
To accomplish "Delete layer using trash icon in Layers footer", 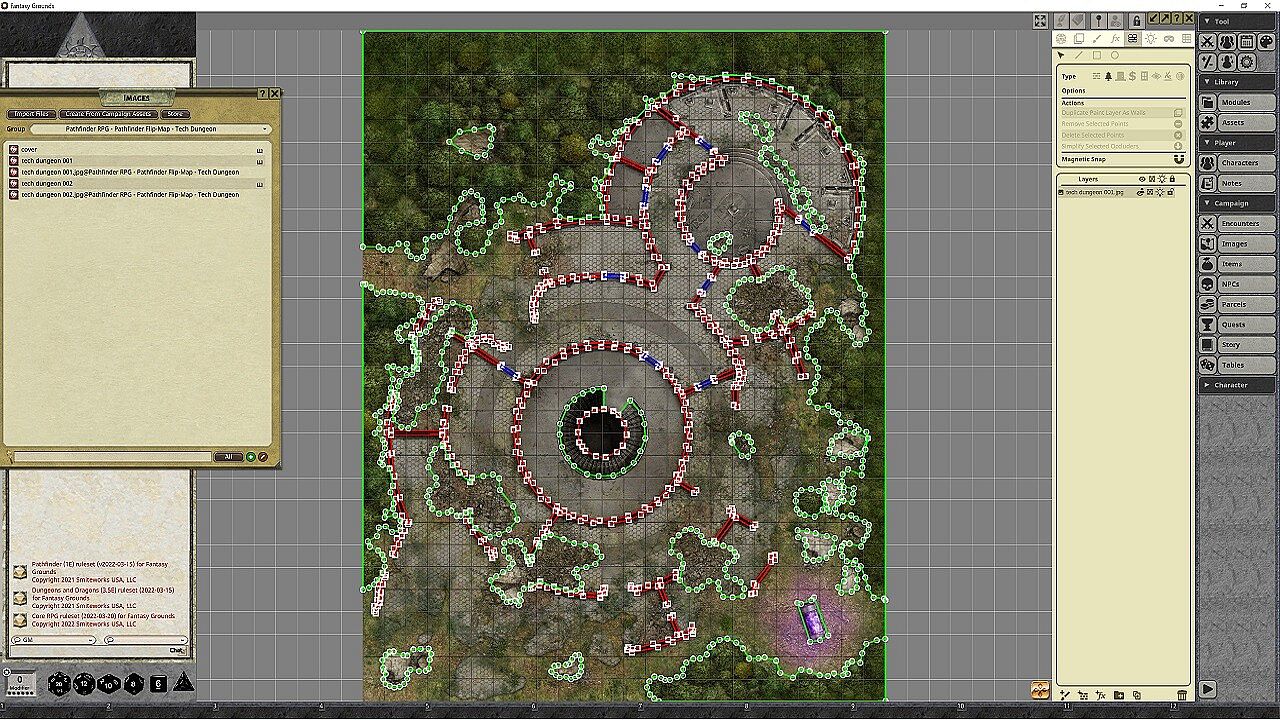I will pyautogui.click(x=1182, y=695).
